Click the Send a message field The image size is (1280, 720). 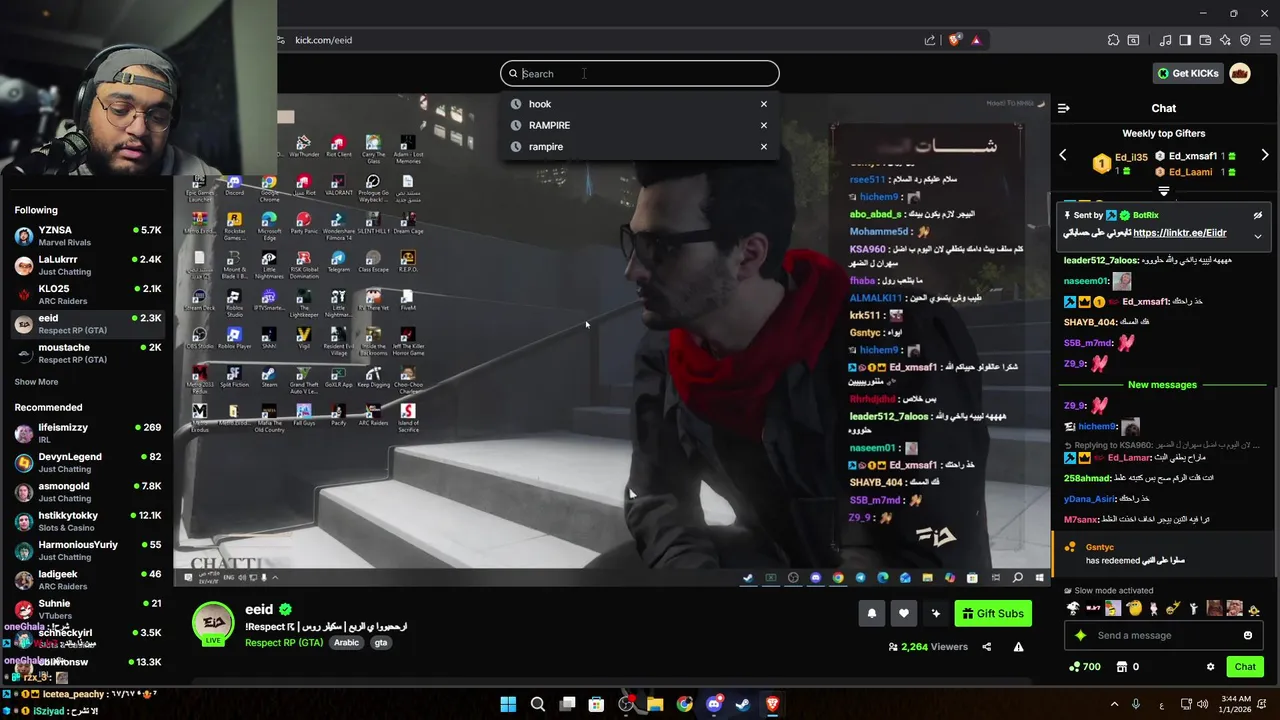coord(1165,635)
